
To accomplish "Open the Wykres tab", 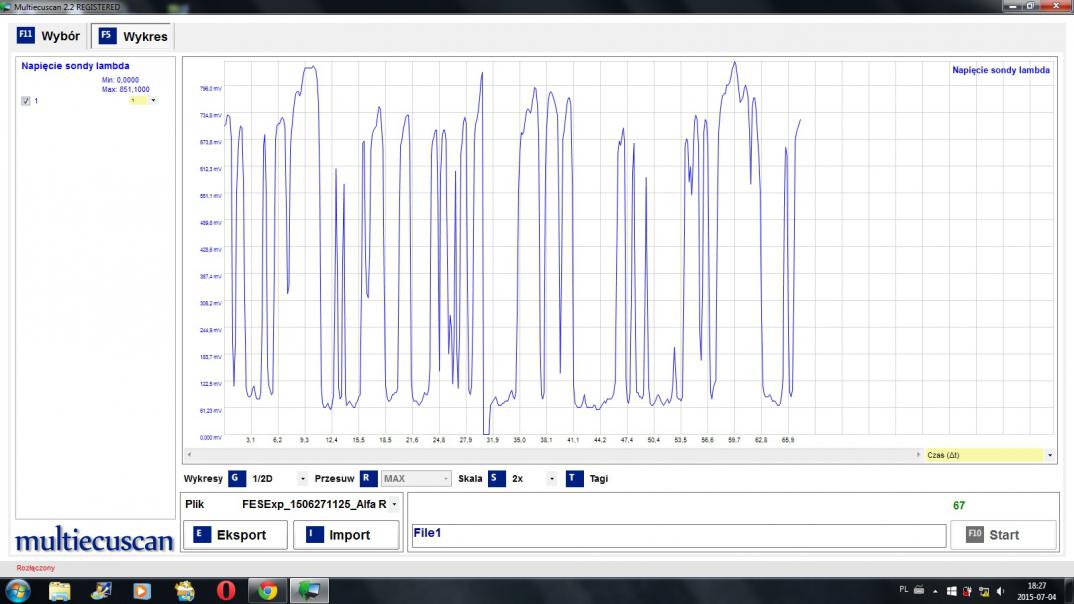I will coord(133,36).
